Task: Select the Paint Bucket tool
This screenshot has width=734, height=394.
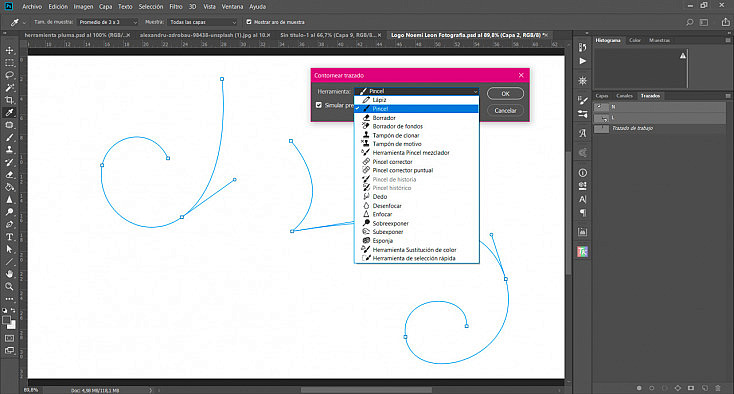Action: 9,187
